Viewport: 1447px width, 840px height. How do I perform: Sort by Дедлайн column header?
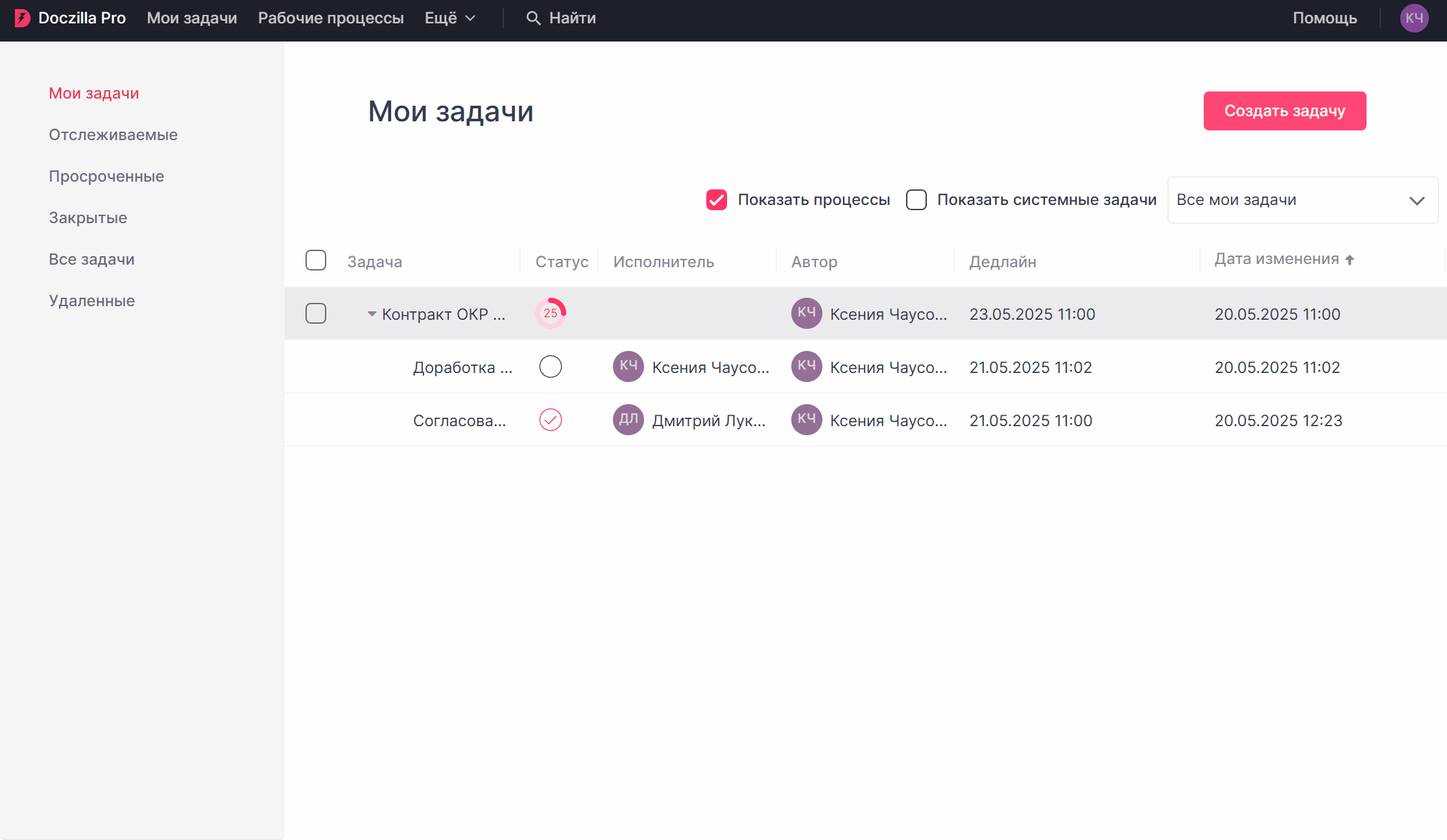point(1003,262)
